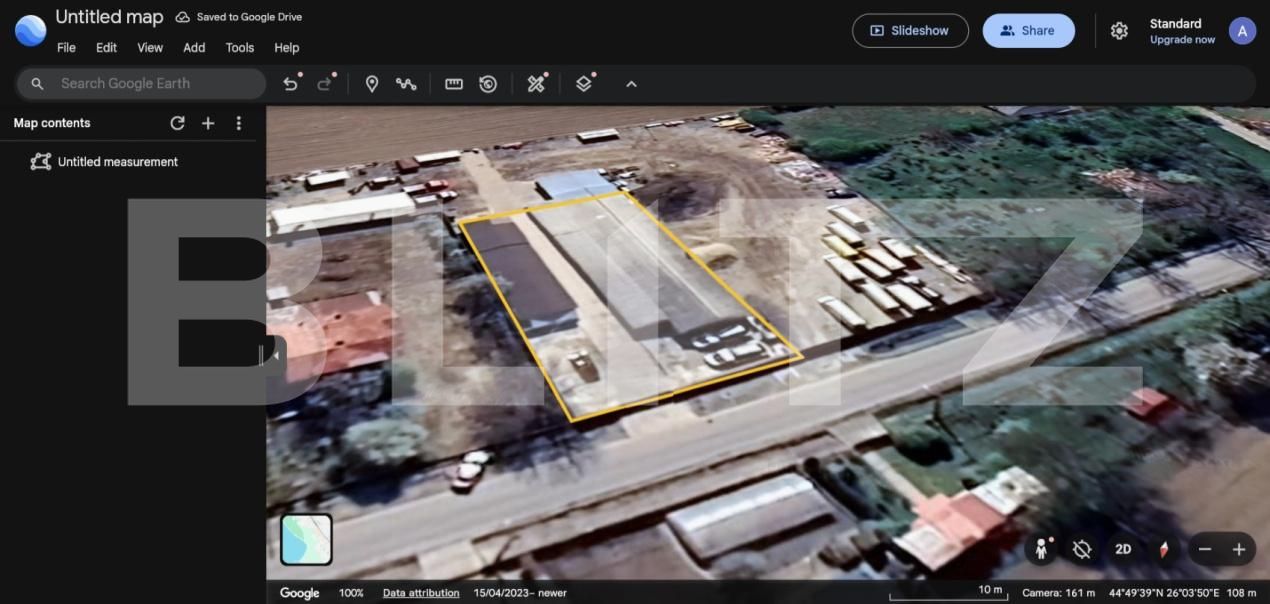Open Map contents three-dot options menu

point(238,123)
